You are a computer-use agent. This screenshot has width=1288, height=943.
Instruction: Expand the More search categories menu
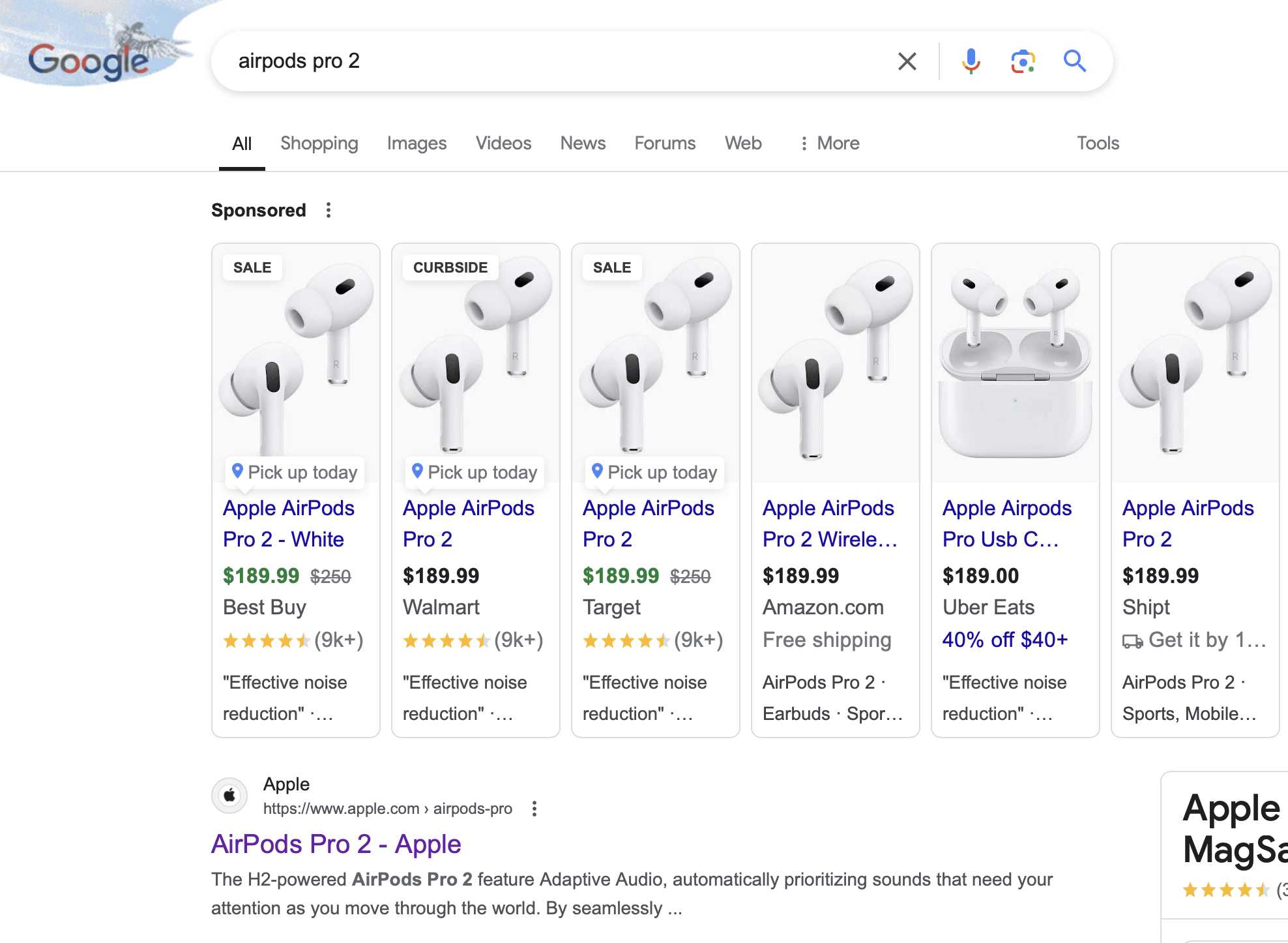830,143
